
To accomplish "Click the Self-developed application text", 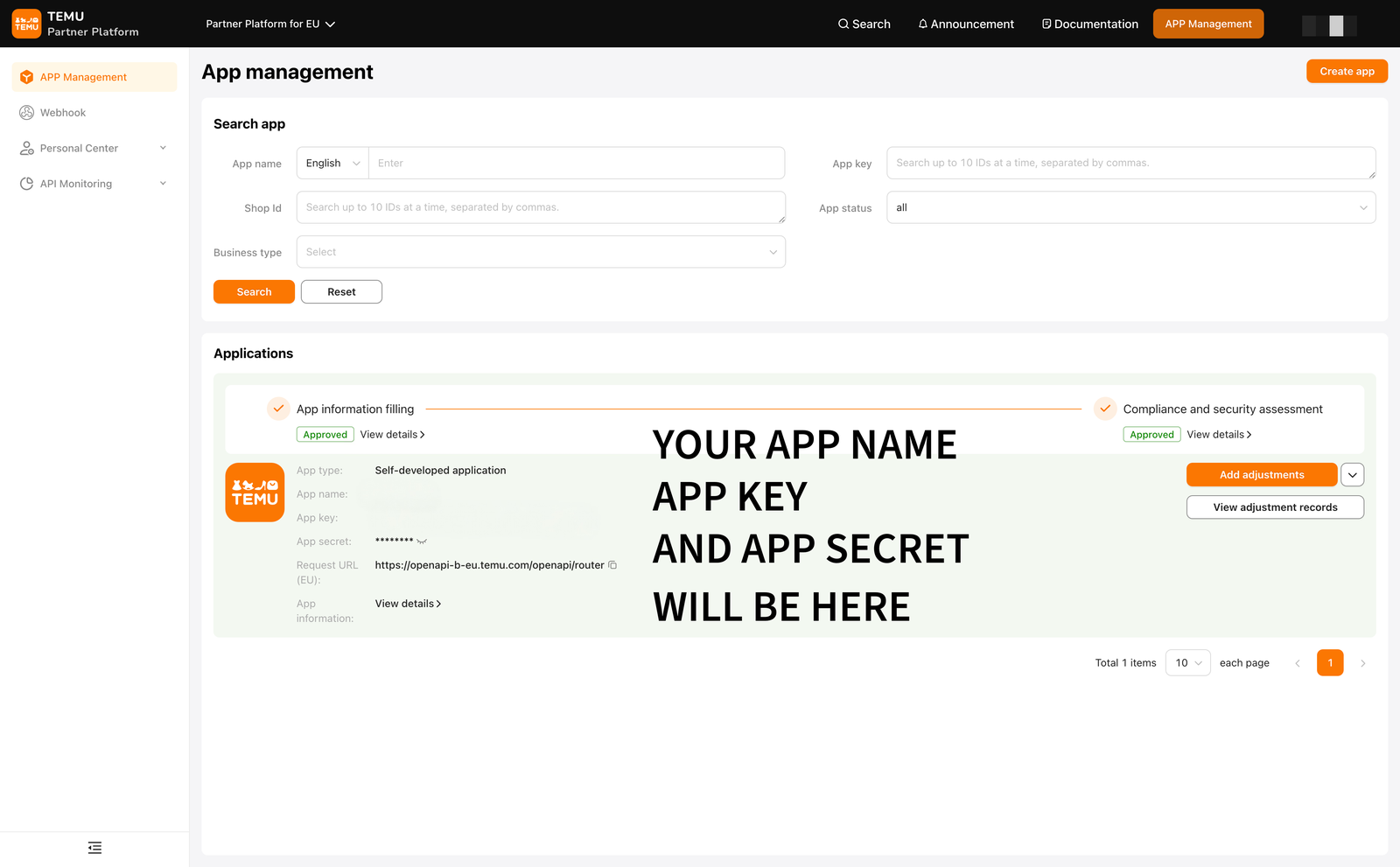I will pos(440,471).
